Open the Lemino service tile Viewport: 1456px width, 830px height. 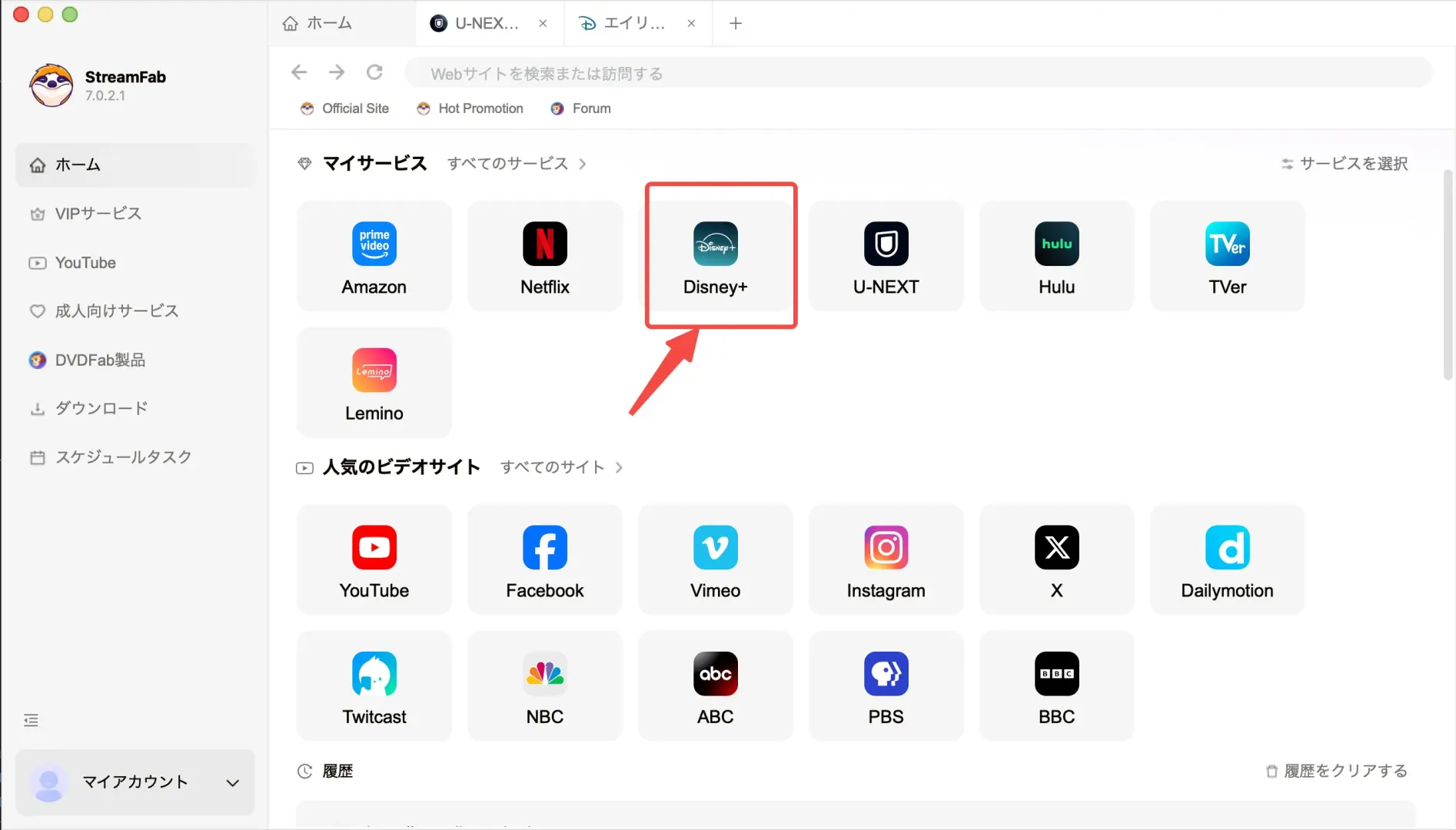[x=374, y=383]
